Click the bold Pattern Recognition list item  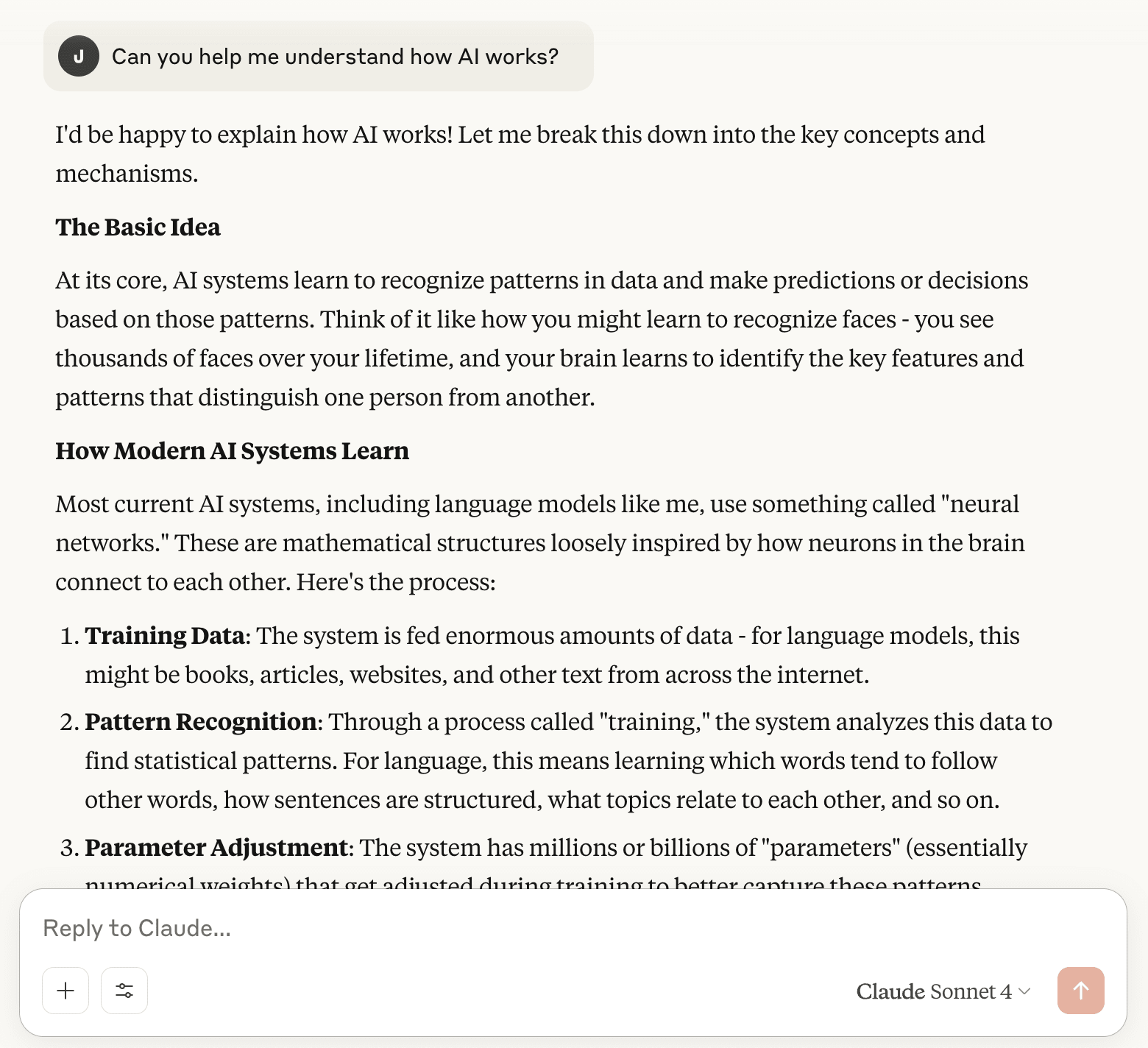pos(201,721)
